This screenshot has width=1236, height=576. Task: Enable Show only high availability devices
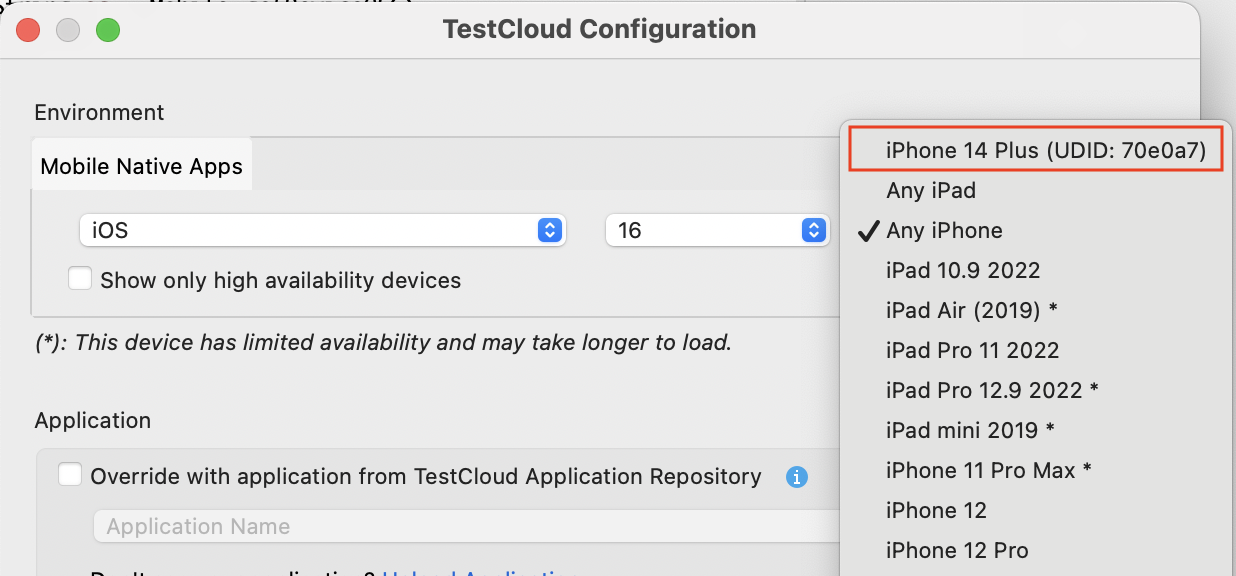(x=80, y=279)
